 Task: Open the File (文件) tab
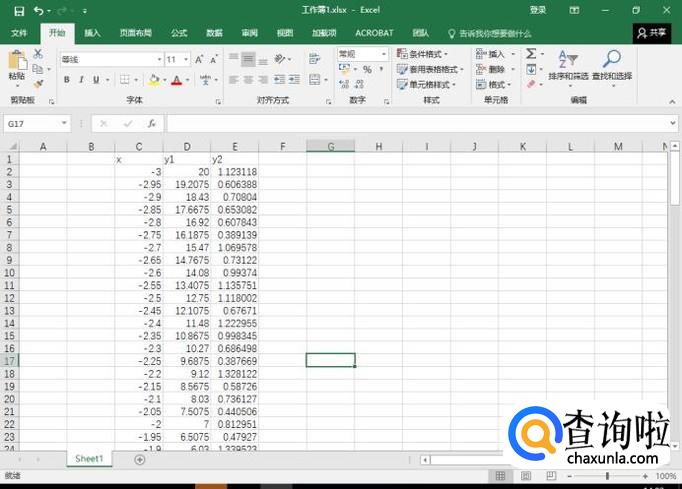pyautogui.click(x=19, y=33)
